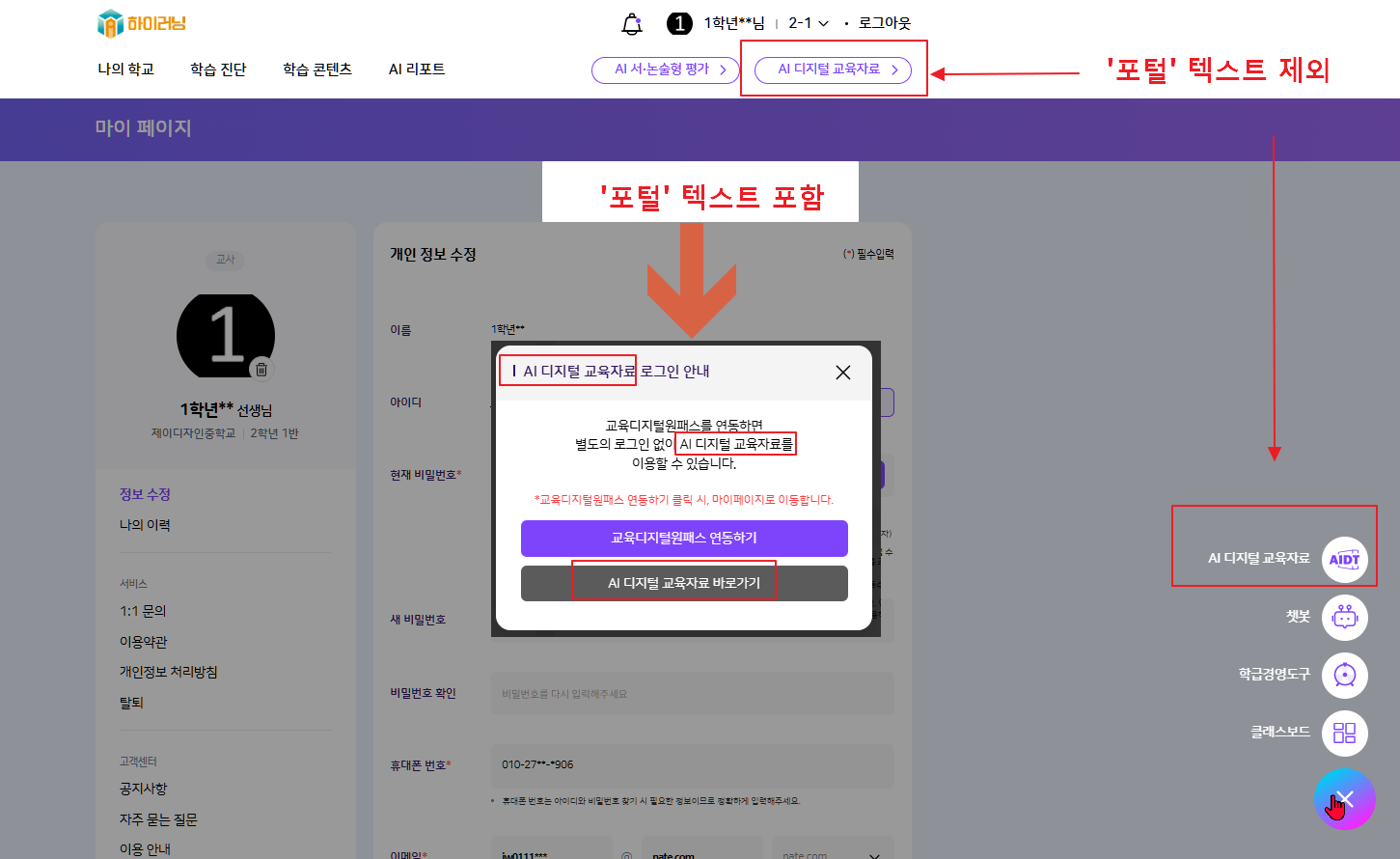This screenshot has height=859, width=1400.
Task: Open the 이용 안내 link
Action: [145, 849]
